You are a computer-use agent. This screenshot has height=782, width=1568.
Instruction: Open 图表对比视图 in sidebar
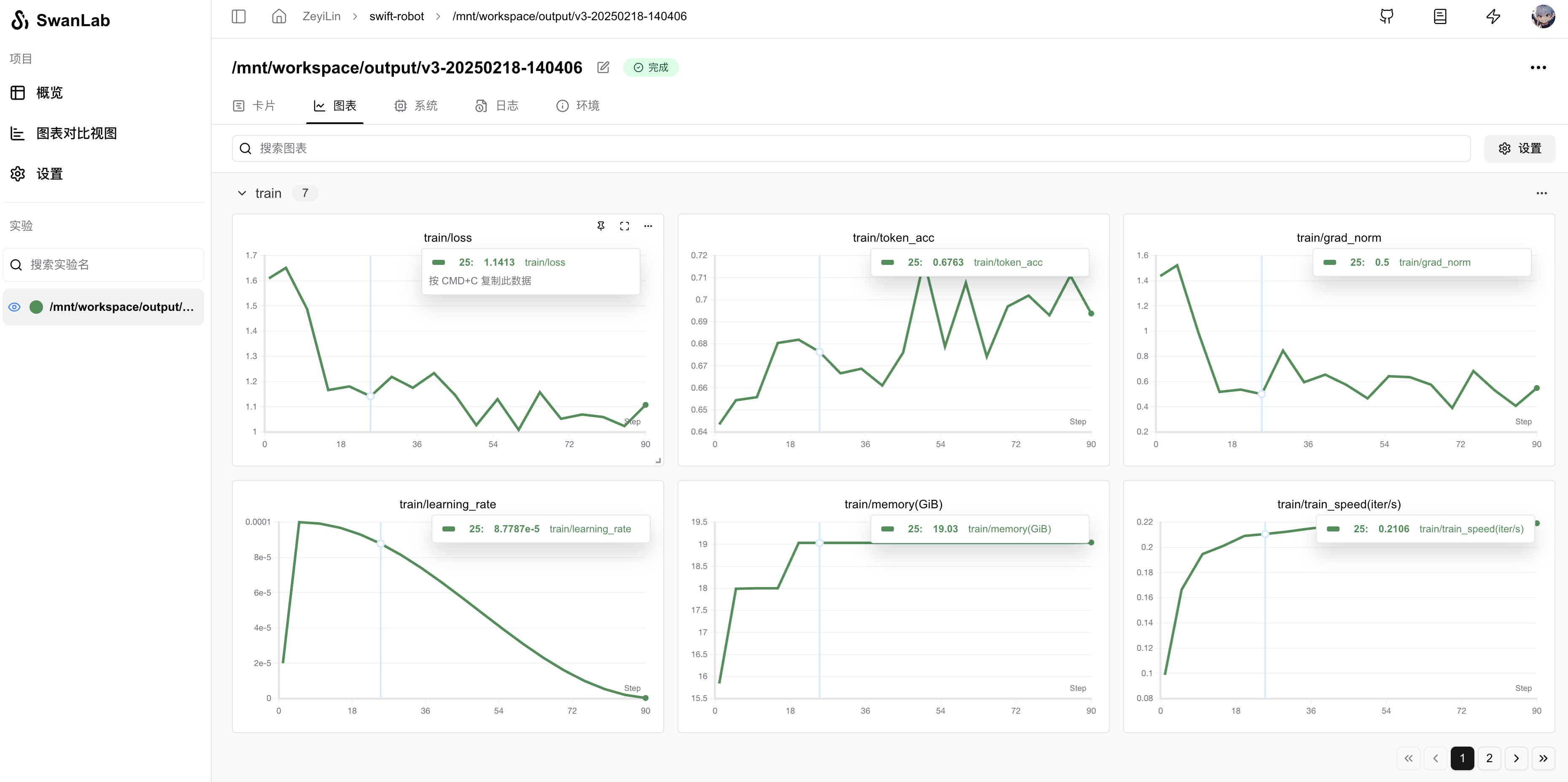point(76,133)
